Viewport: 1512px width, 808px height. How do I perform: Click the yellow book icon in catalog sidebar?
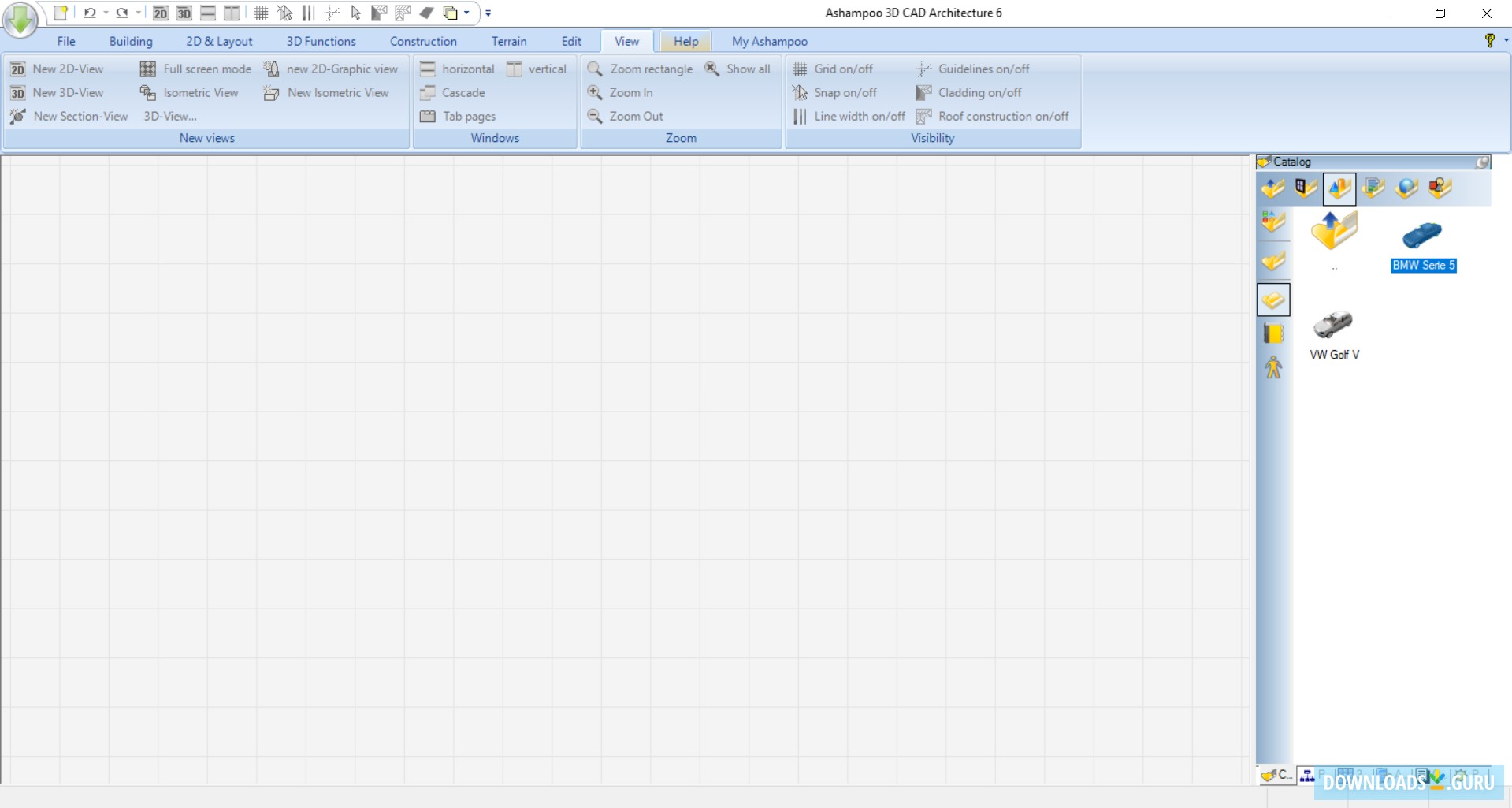pyautogui.click(x=1273, y=333)
